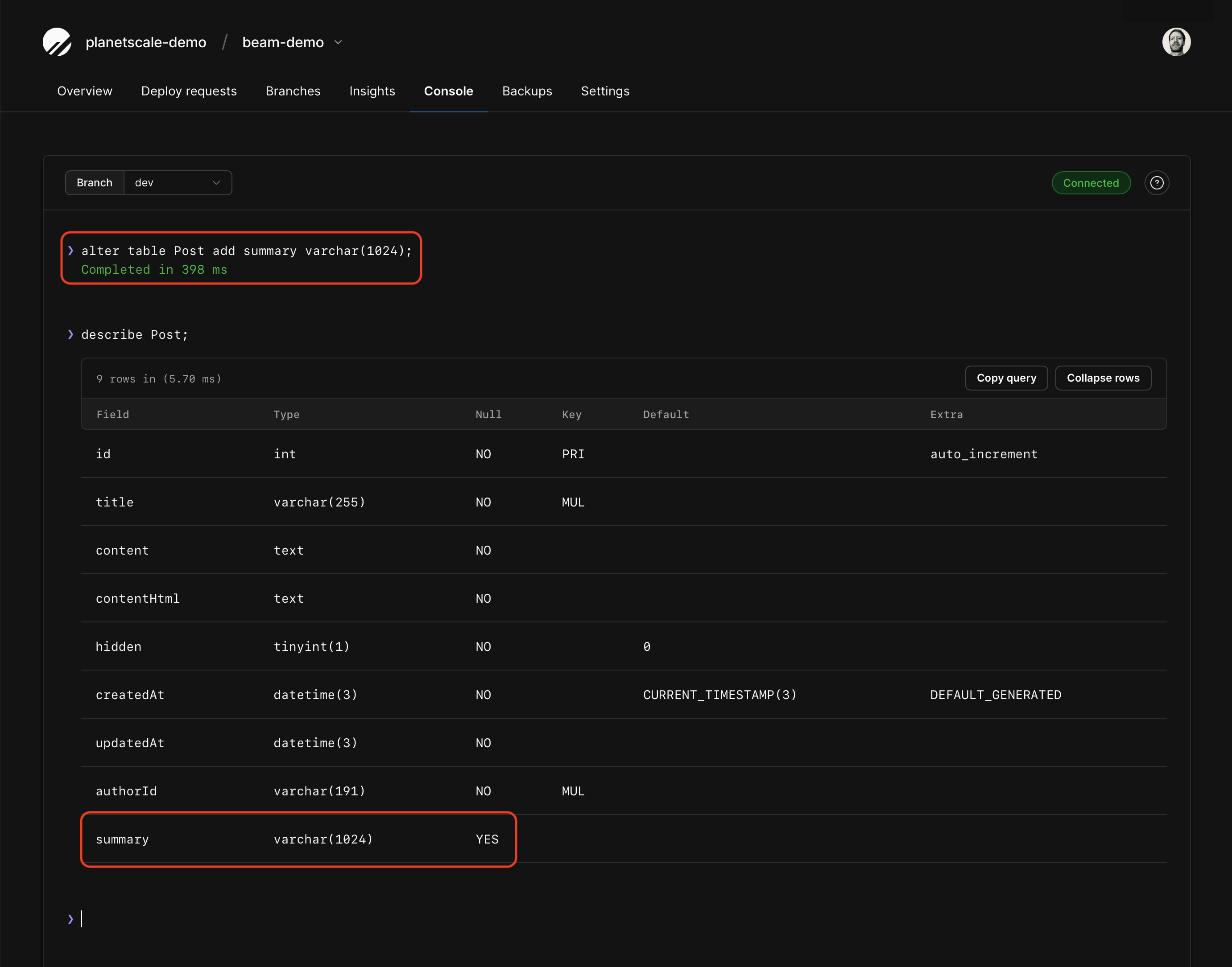This screenshot has height=967, width=1232.
Task: Expand the beam-demo database chevron
Action: coord(338,42)
